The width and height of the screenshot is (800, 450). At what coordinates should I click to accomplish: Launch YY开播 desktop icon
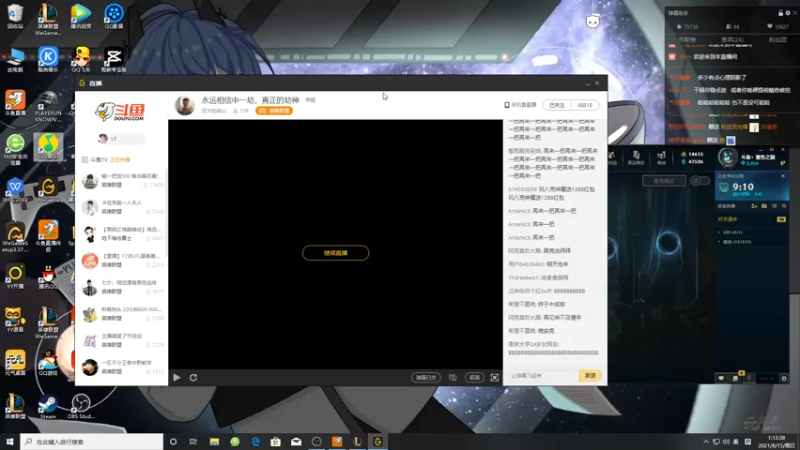[15, 277]
